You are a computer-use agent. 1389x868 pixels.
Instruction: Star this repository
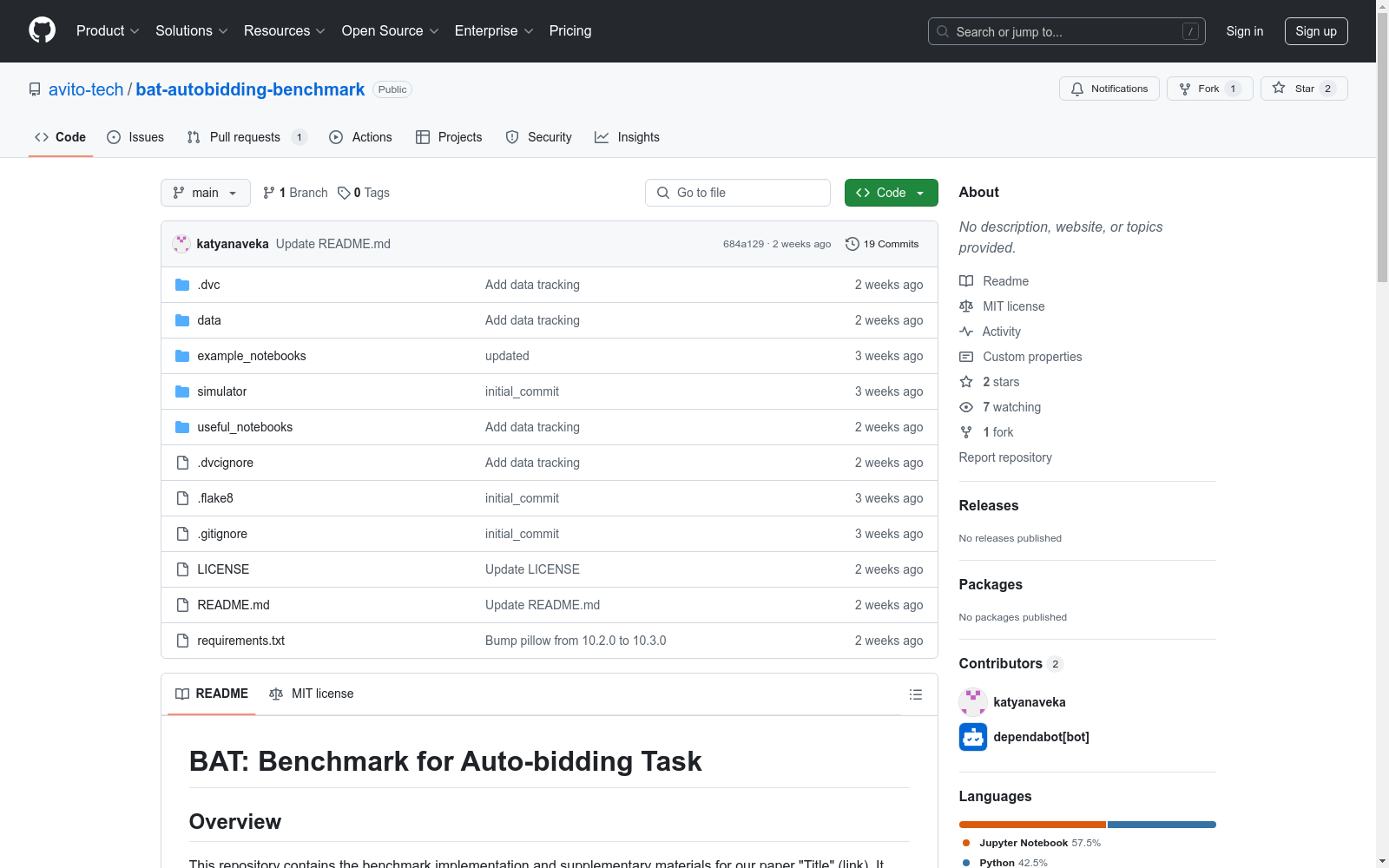(1304, 89)
